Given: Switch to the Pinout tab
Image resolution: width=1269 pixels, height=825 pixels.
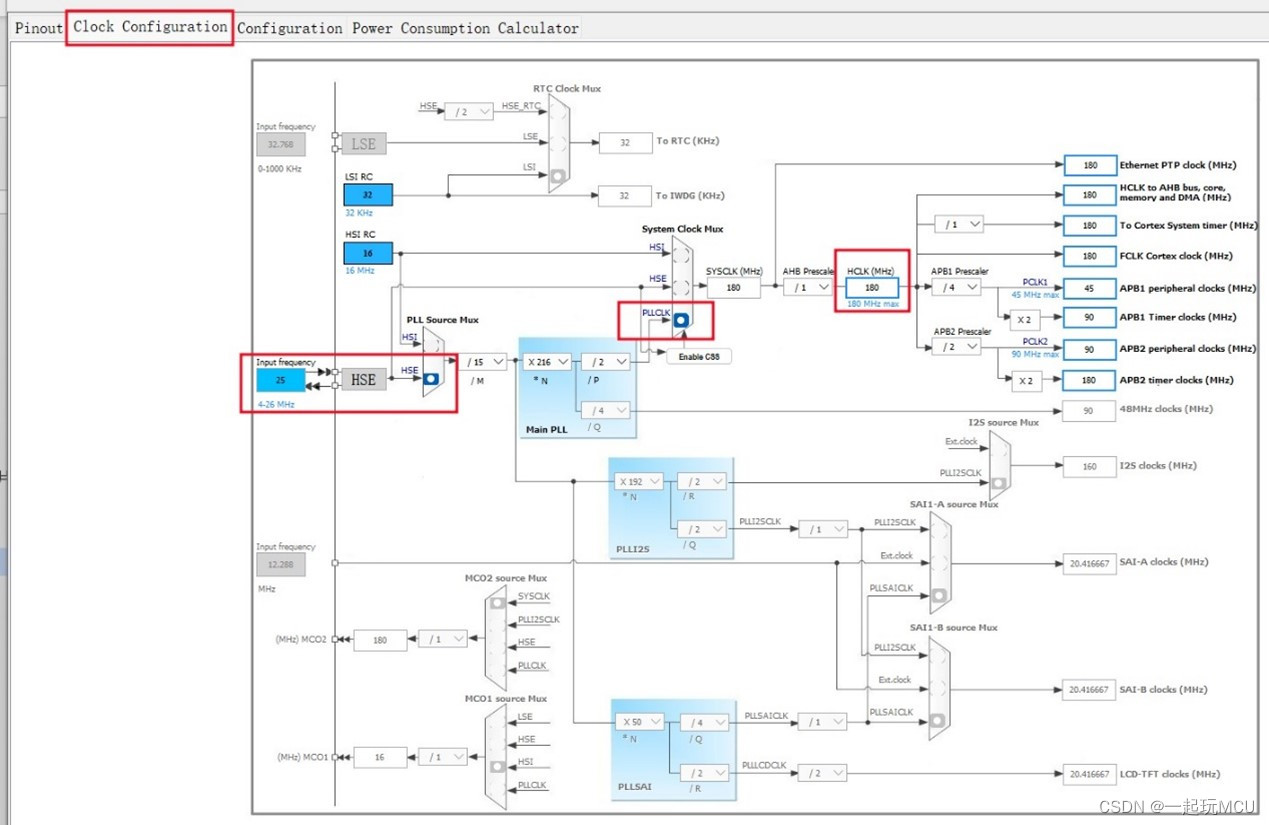Looking at the screenshot, I should click(37, 28).
